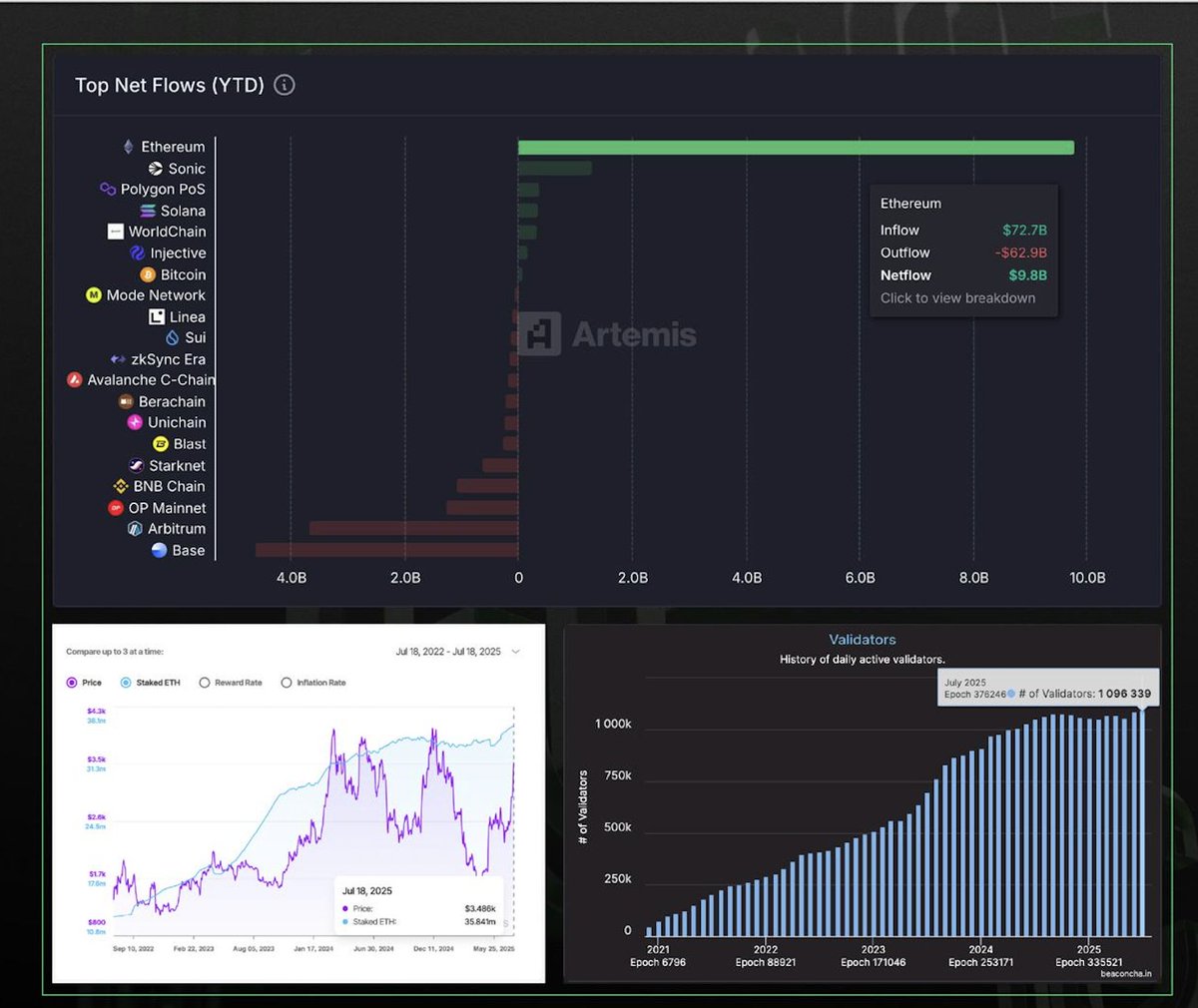This screenshot has width=1198, height=1008.
Task: Select the Price radio option
Action: (x=72, y=683)
